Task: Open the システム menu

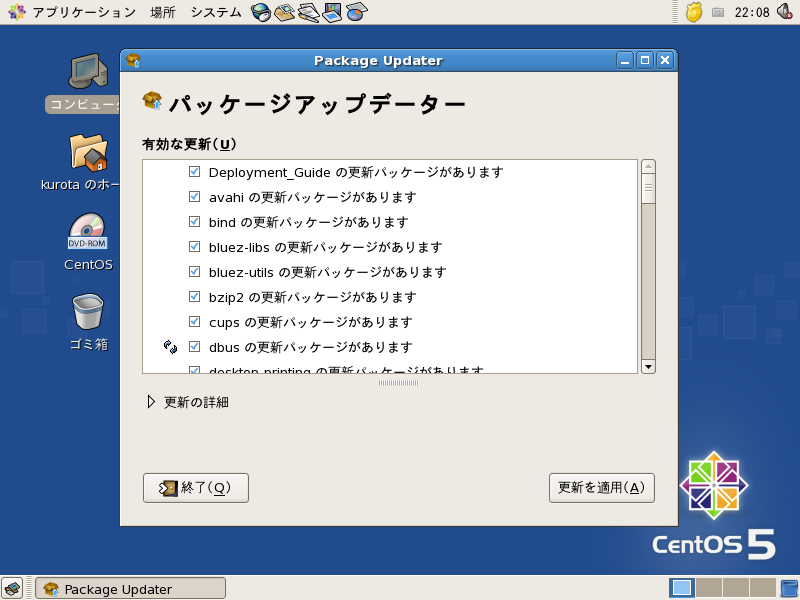Action: coord(216,12)
